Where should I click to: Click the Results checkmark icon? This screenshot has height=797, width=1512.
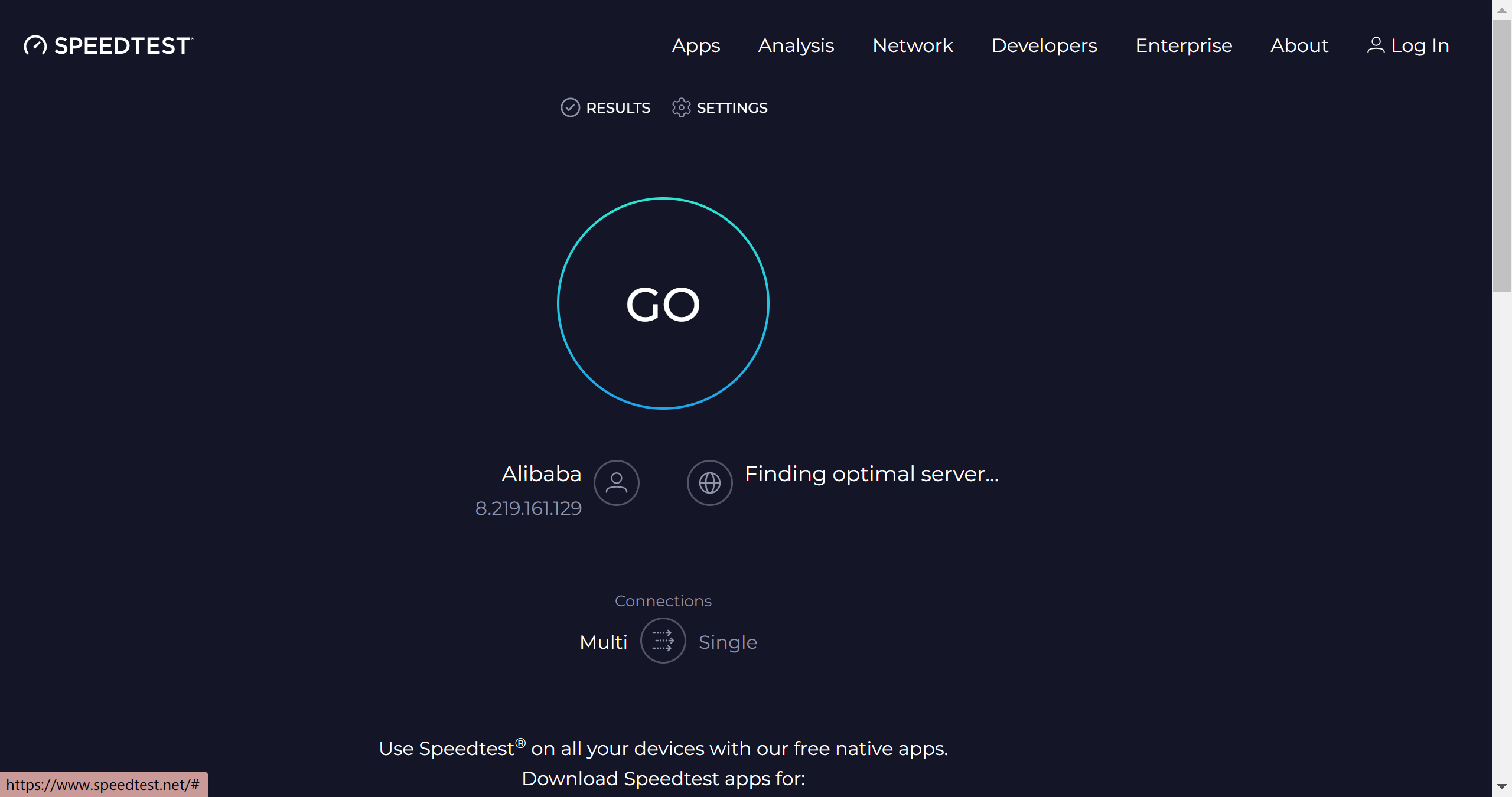(570, 107)
